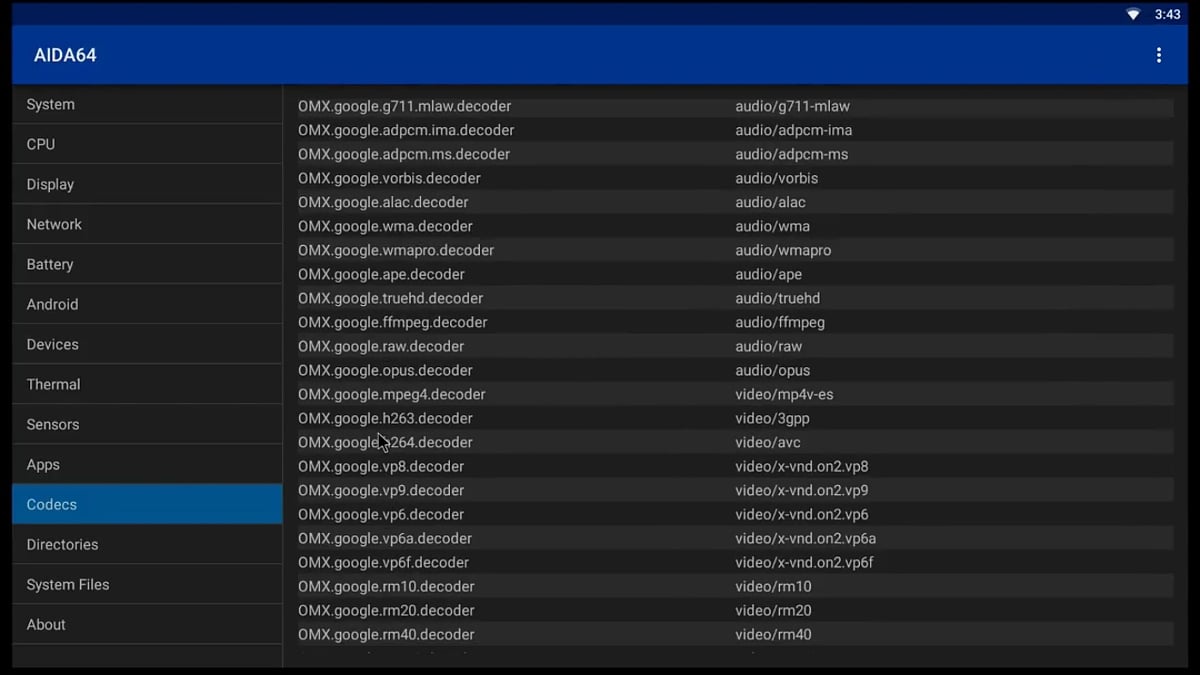Click the video/x-vnd.on2.vp6a value

[806, 538]
